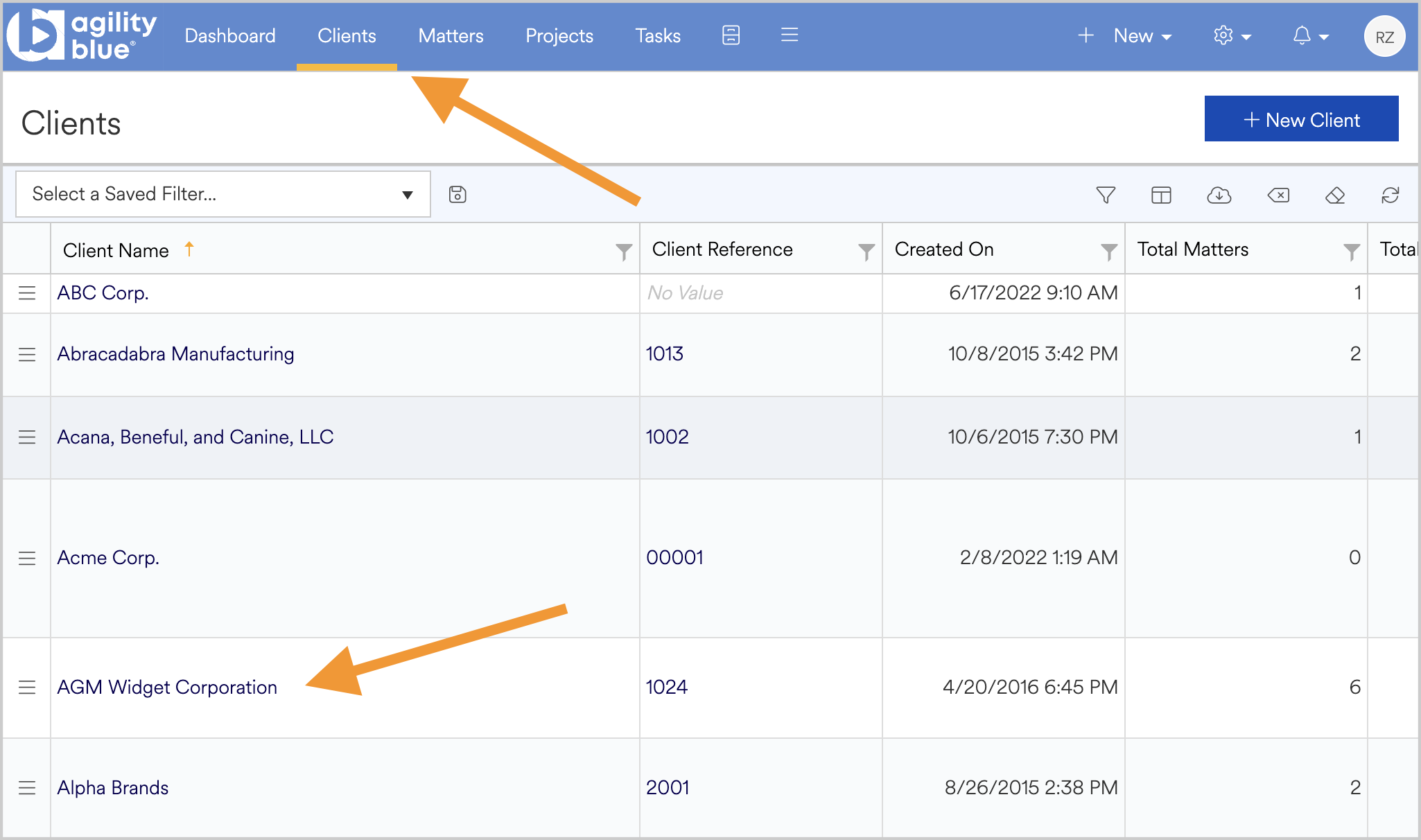
Task: Refresh the clients grid
Action: pos(1391,195)
